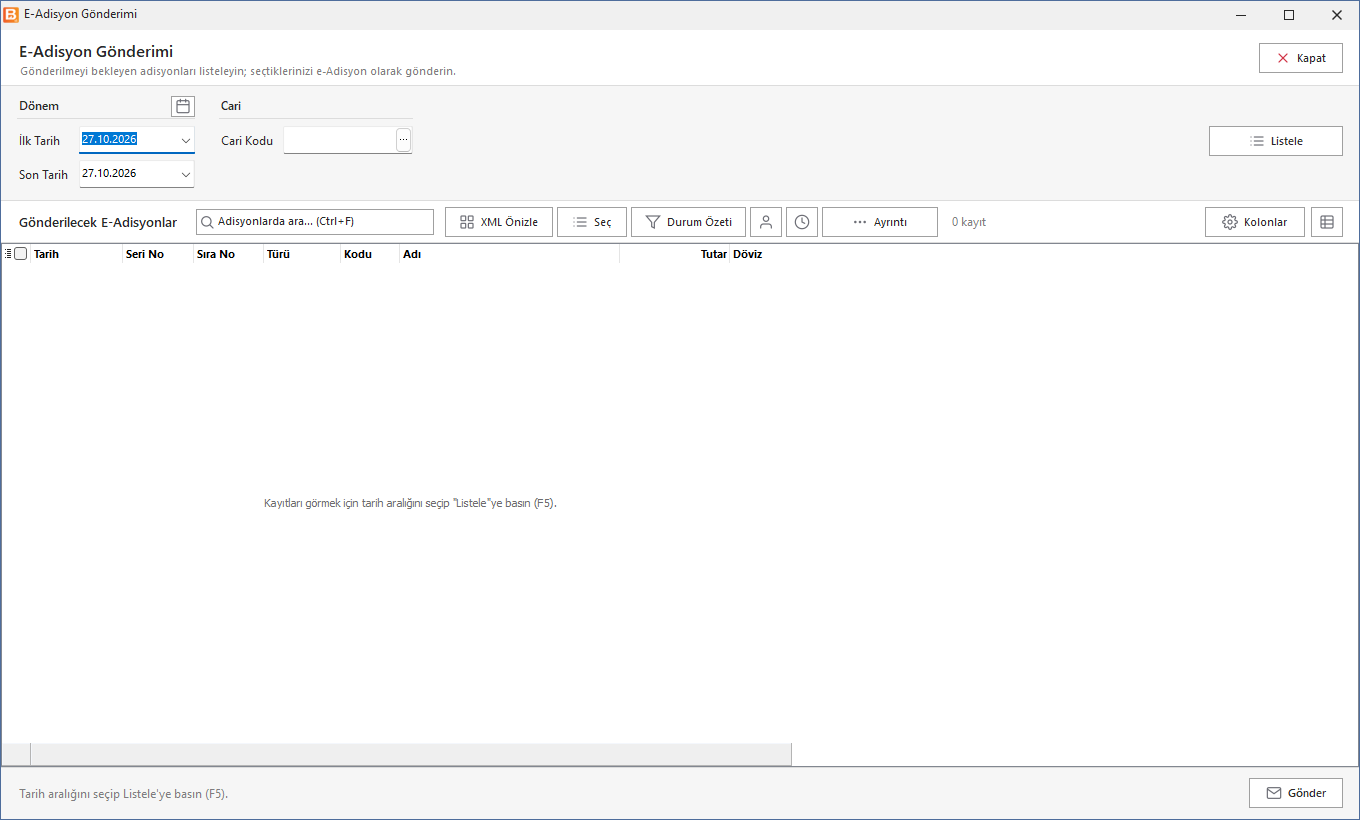
Task: Click the person icon in the toolbar
Action: click(x=766, y=222)
